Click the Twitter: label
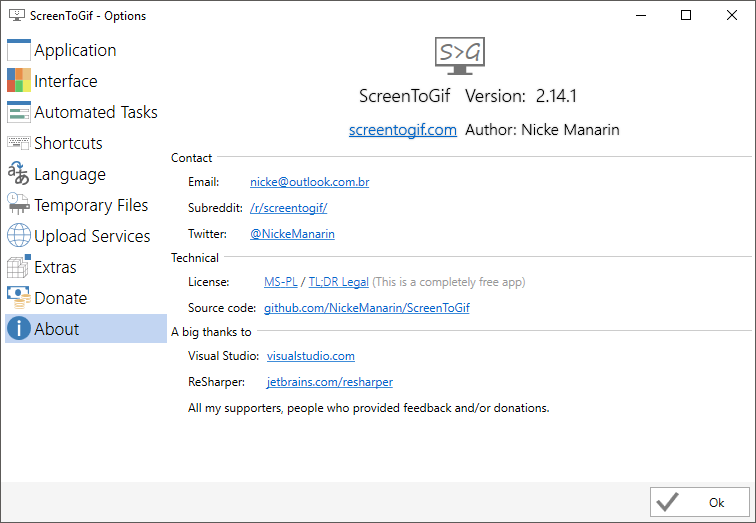 tap(207, 234)
